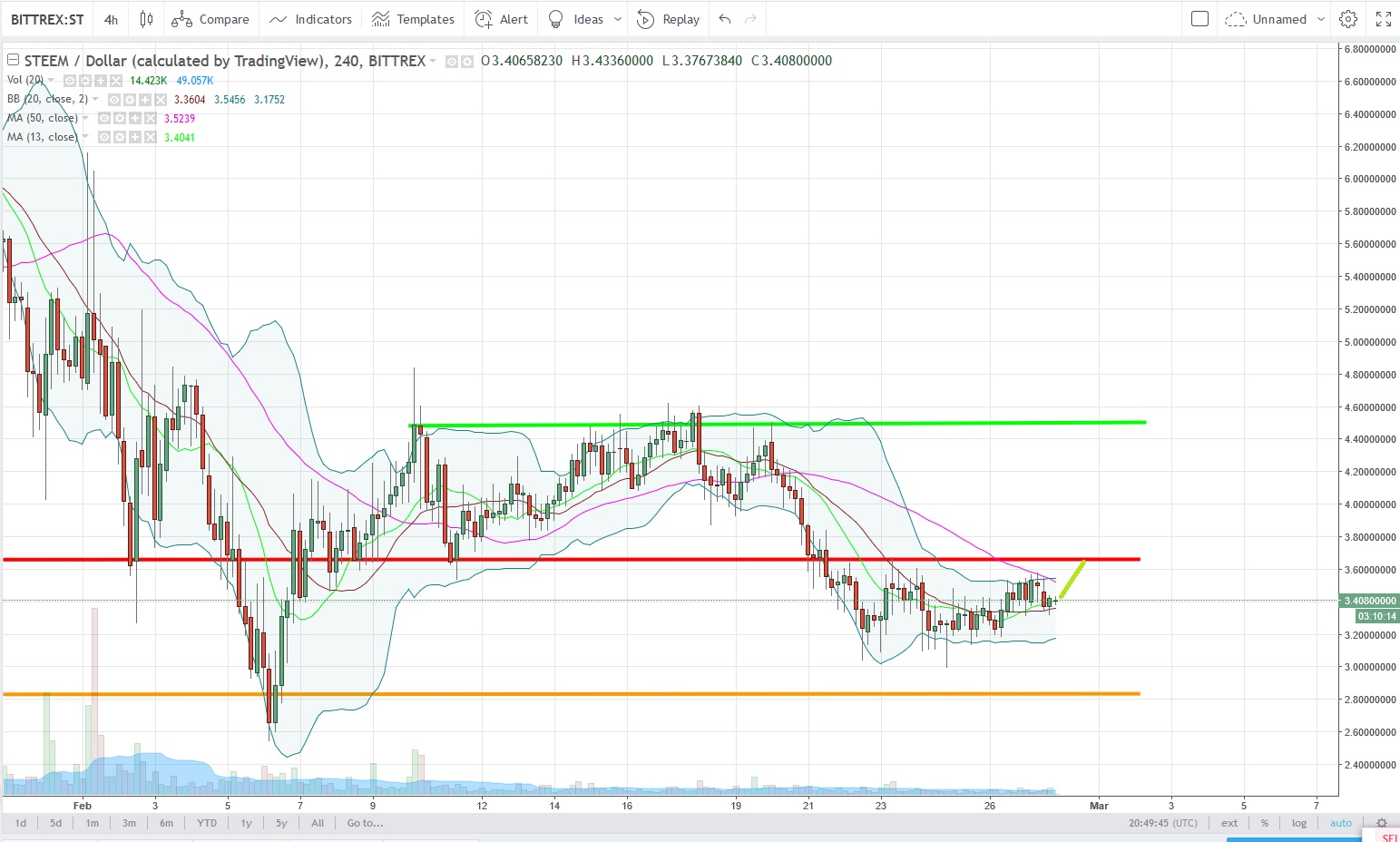Open Vol (20) format settings gear
The height and width of the screenshot is (842, 1400).
coord(85,81)
